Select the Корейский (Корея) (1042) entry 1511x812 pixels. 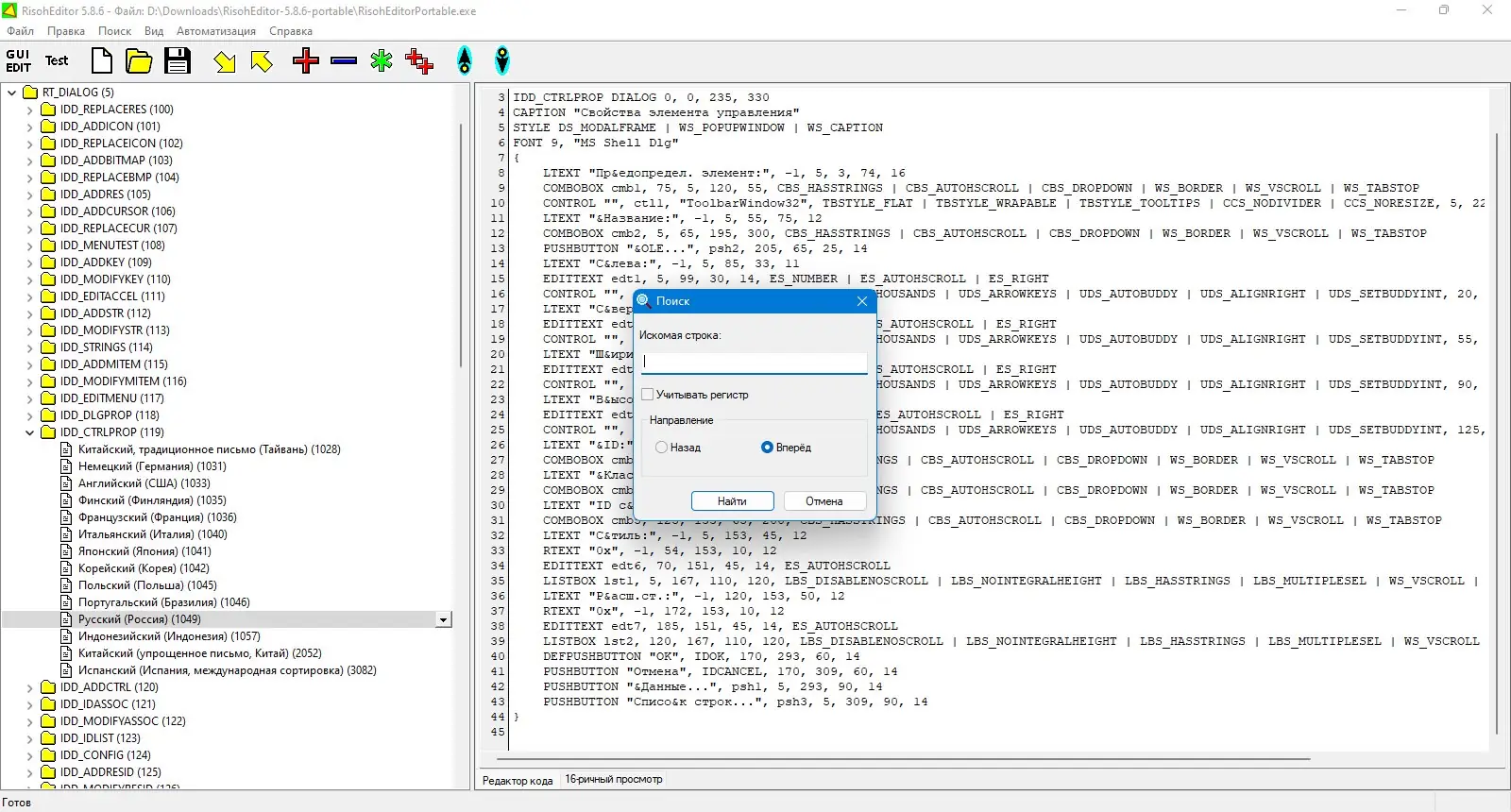[144, 568]
